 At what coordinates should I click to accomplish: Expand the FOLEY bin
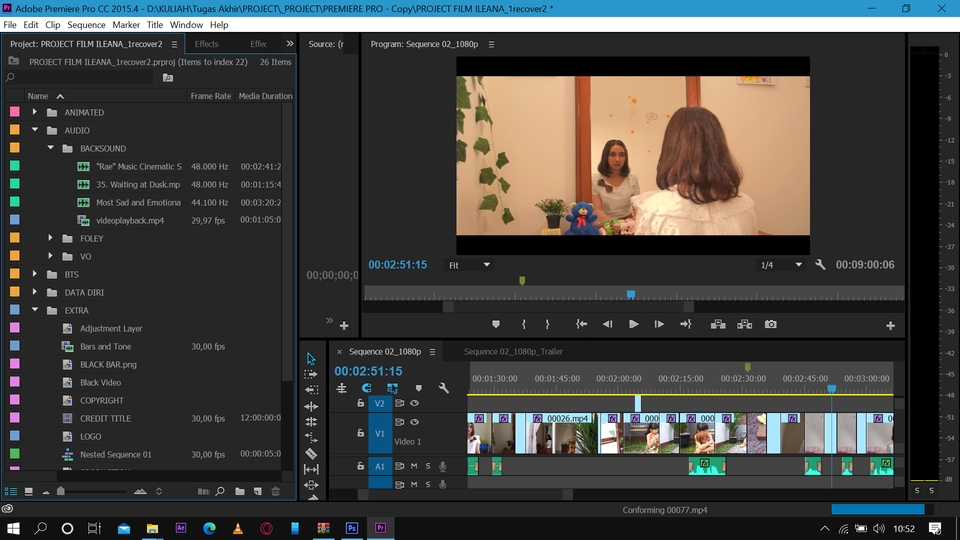51,238
